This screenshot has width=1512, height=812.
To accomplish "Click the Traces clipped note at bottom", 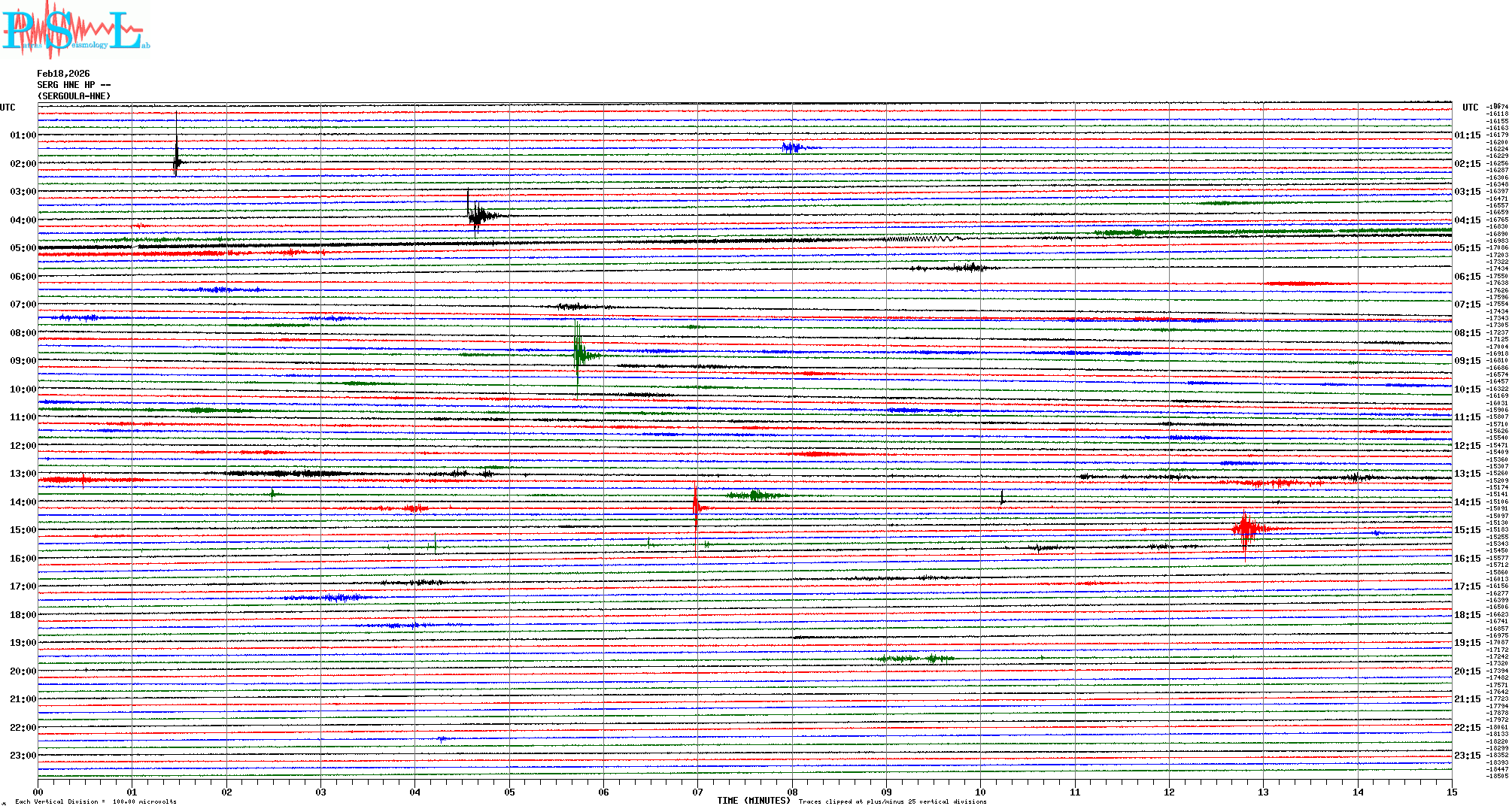I will click(892, 801).
